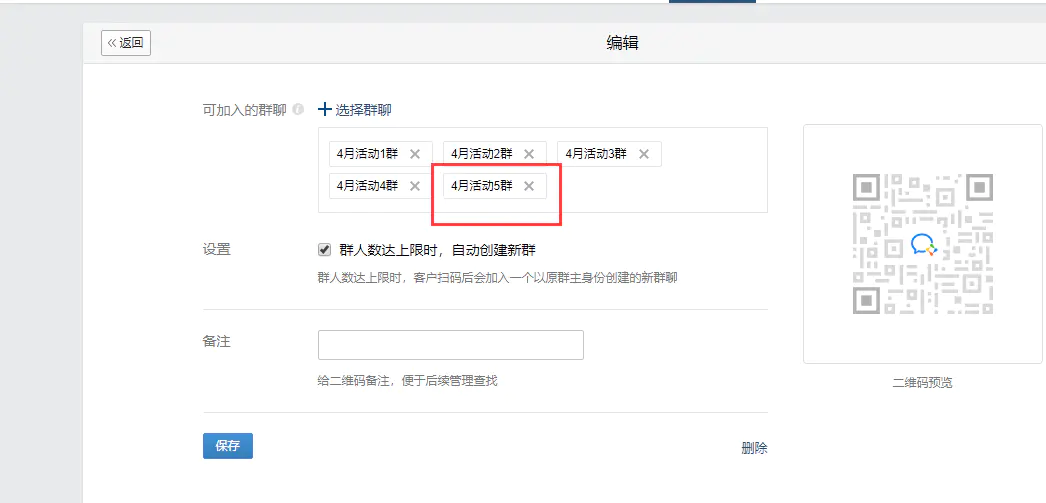Select the 4月活动4群 tag label
The height and width of the screenshot is (503, 1046).
pos(367,186)
